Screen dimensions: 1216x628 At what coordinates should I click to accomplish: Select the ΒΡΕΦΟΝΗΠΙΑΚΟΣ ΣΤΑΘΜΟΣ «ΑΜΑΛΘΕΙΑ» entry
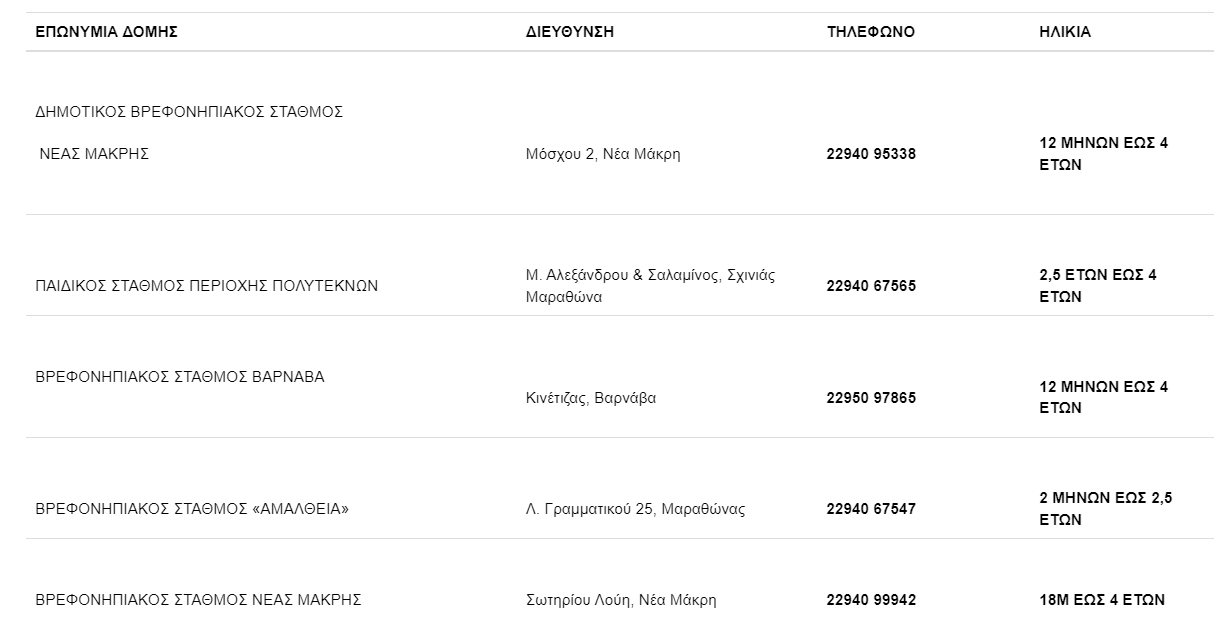pyautogui.click(x=192, y=509)
